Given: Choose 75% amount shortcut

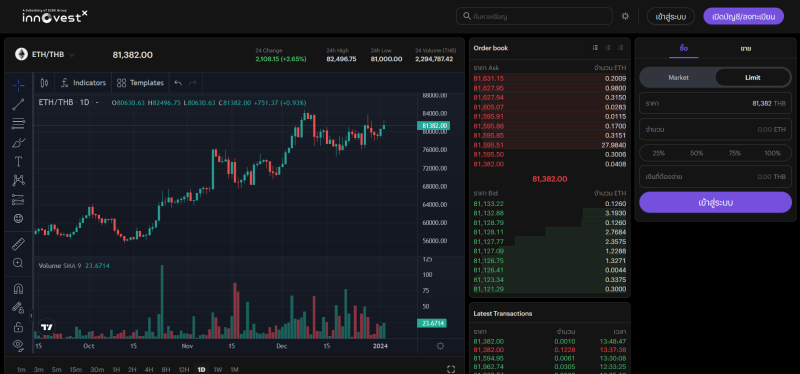Looking at the screenshot, I should (735, 153).
